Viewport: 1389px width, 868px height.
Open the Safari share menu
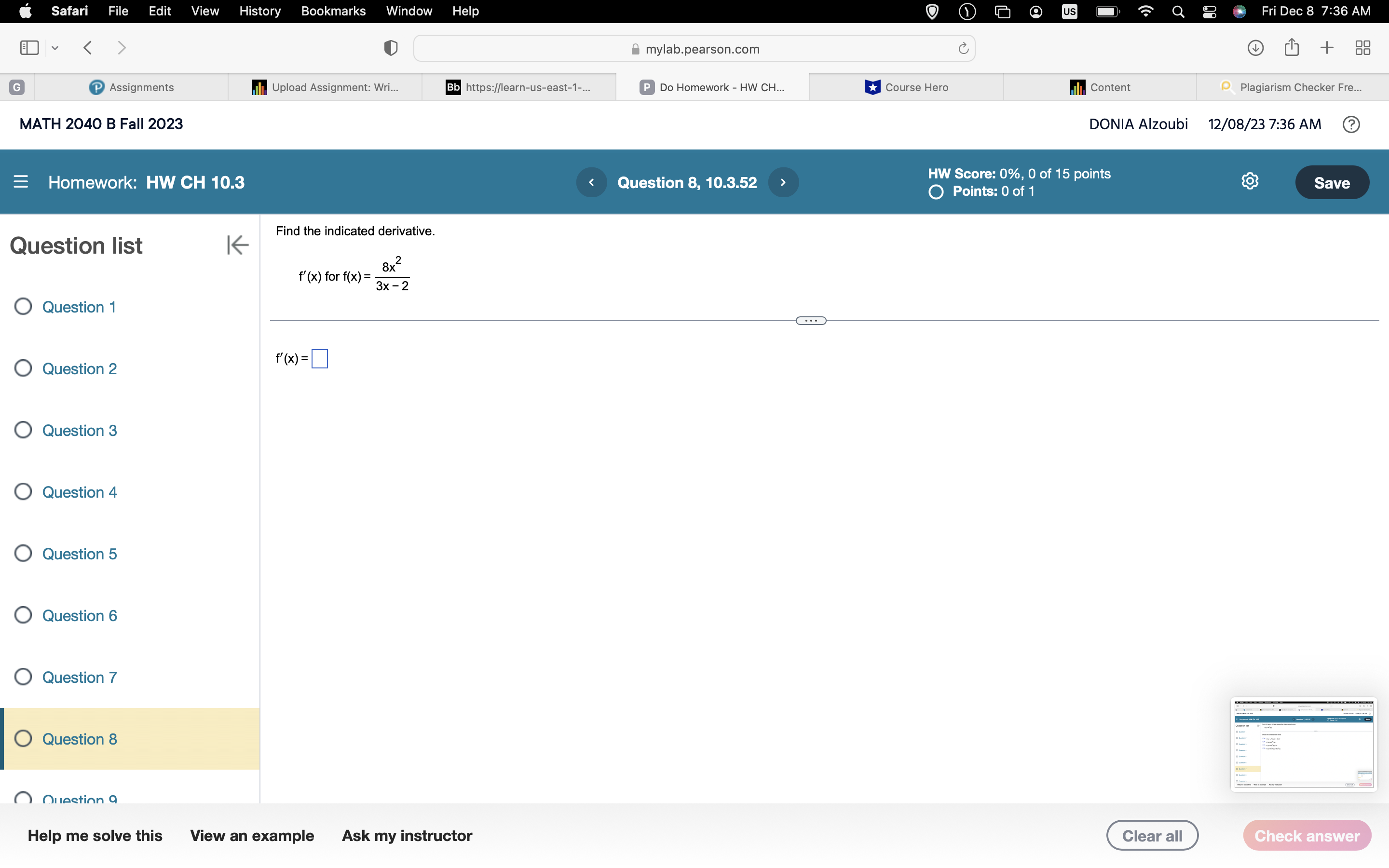coord(1292,48)
